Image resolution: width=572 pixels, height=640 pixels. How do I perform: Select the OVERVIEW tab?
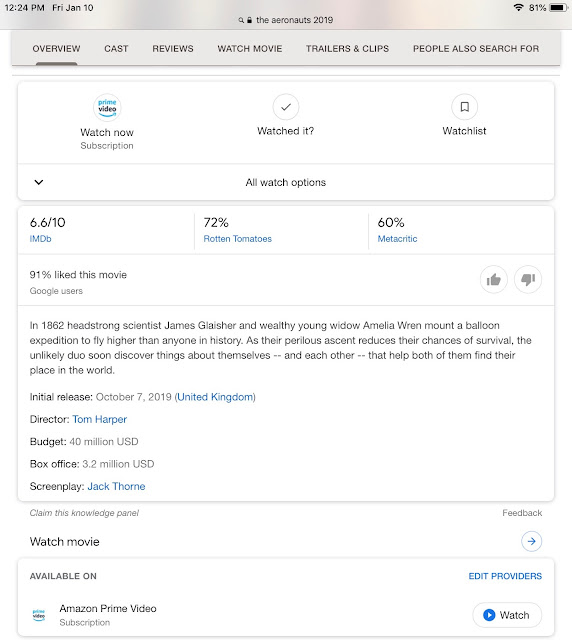coord(56,49)
